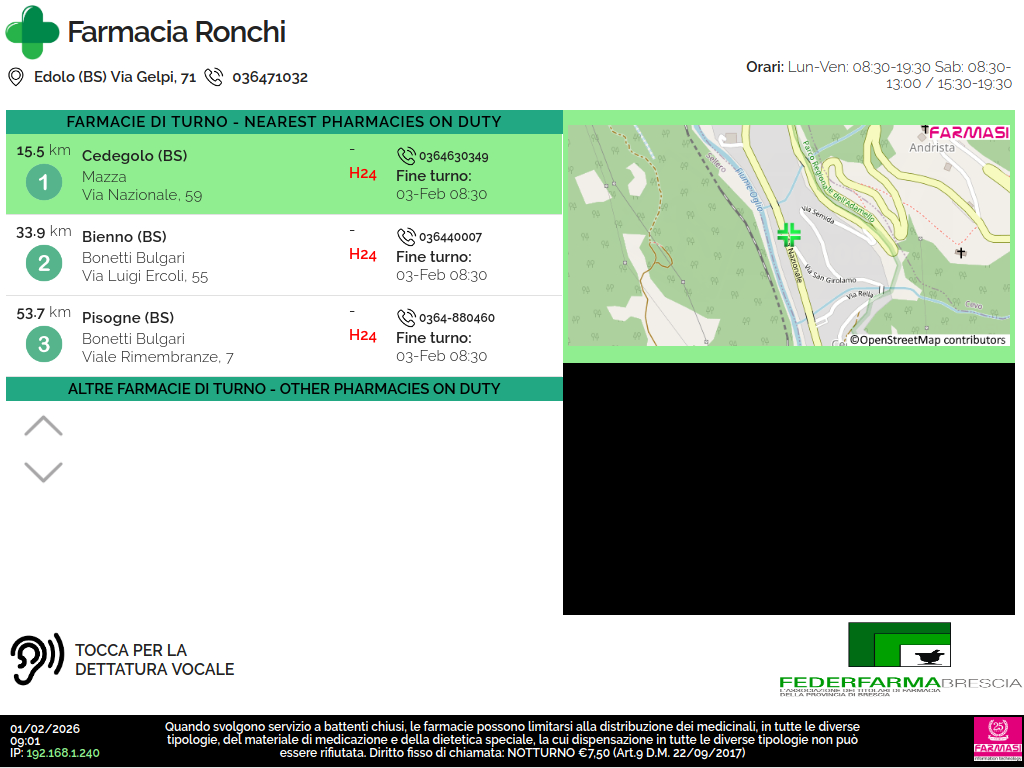Click the pink Farmasi logo in footer
Image resolution: width=1024 pixels, height=768 pixels.
[995, 738]
